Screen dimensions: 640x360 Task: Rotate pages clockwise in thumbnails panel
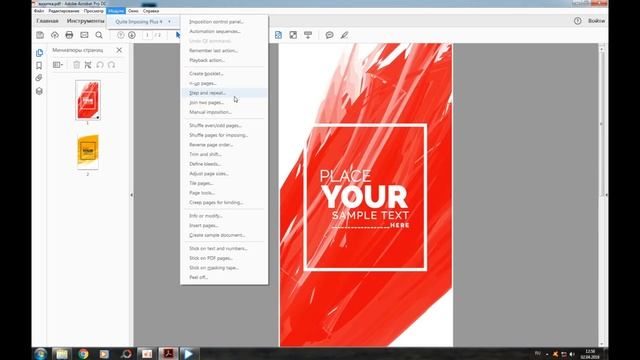(111, 65)
